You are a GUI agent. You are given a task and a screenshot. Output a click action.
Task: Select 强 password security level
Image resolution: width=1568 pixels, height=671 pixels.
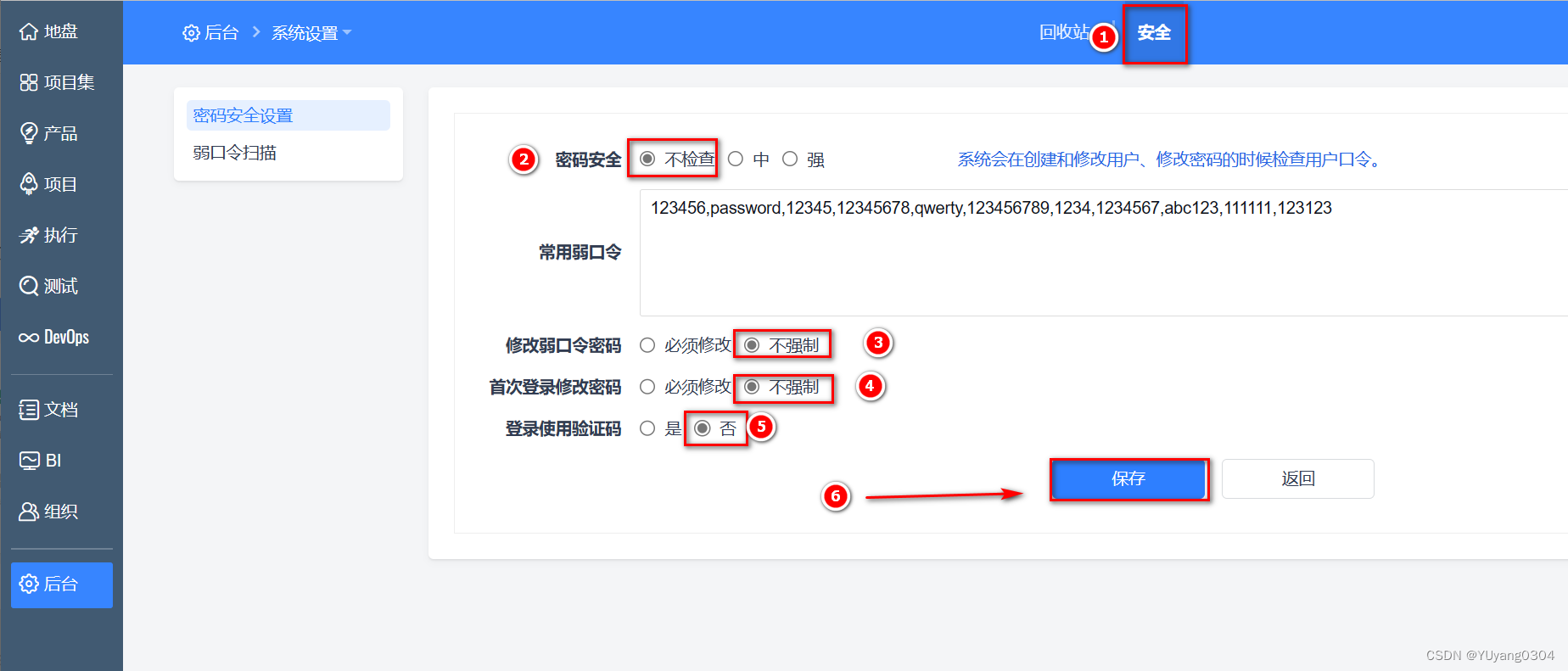[x=790, y=159]
